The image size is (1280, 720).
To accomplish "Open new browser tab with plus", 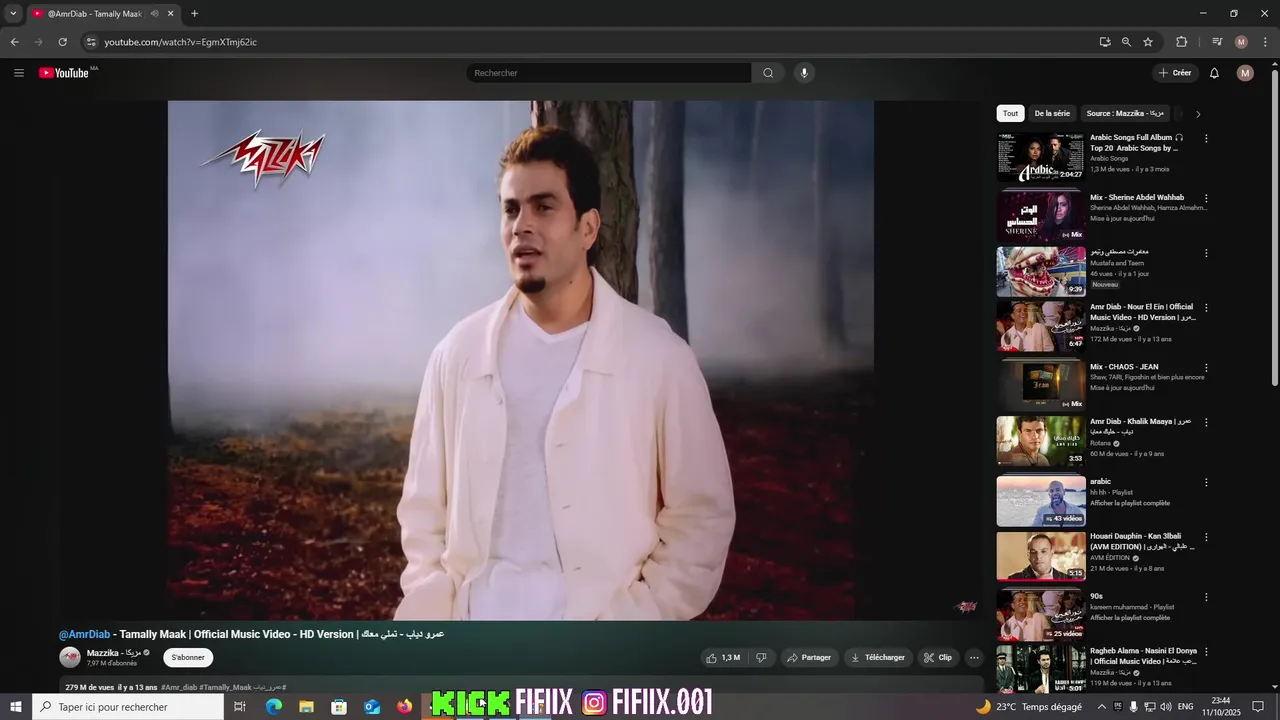I will coord(194,14).
